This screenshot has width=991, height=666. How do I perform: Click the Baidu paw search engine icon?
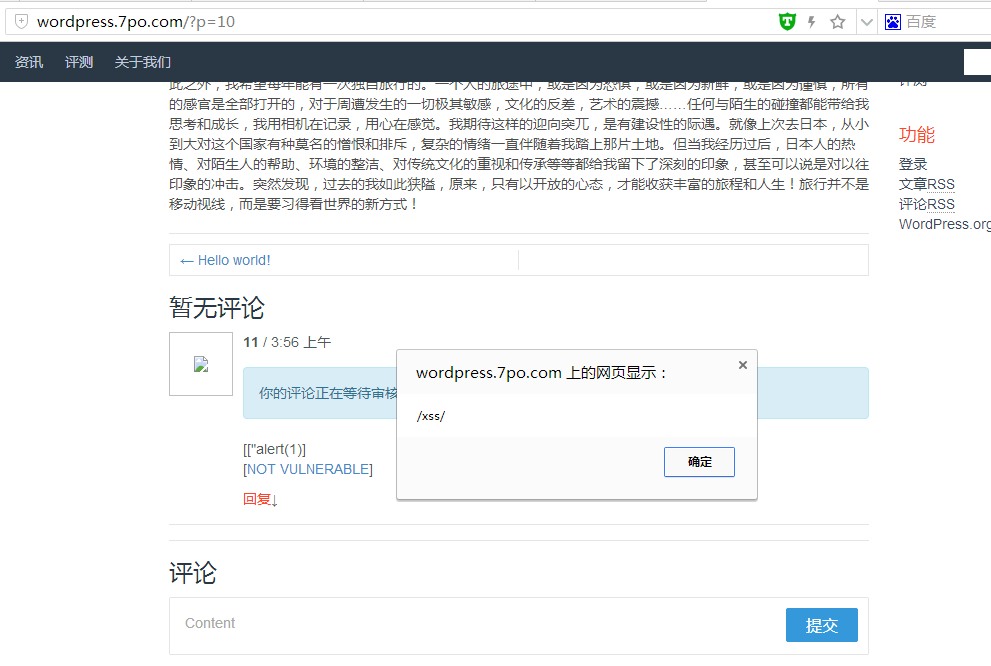892,22
